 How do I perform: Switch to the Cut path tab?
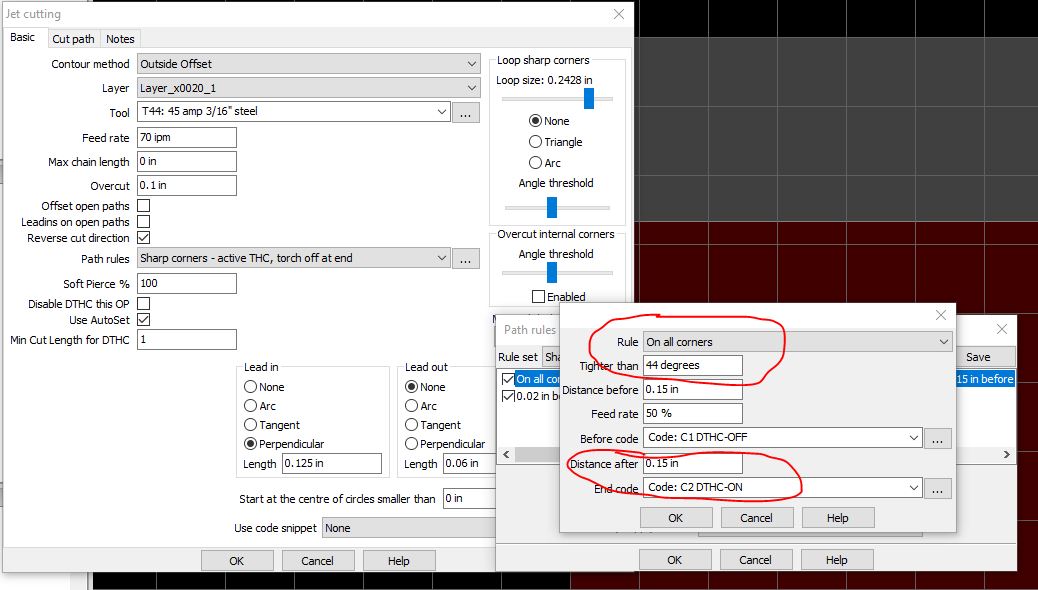(72, 38)
